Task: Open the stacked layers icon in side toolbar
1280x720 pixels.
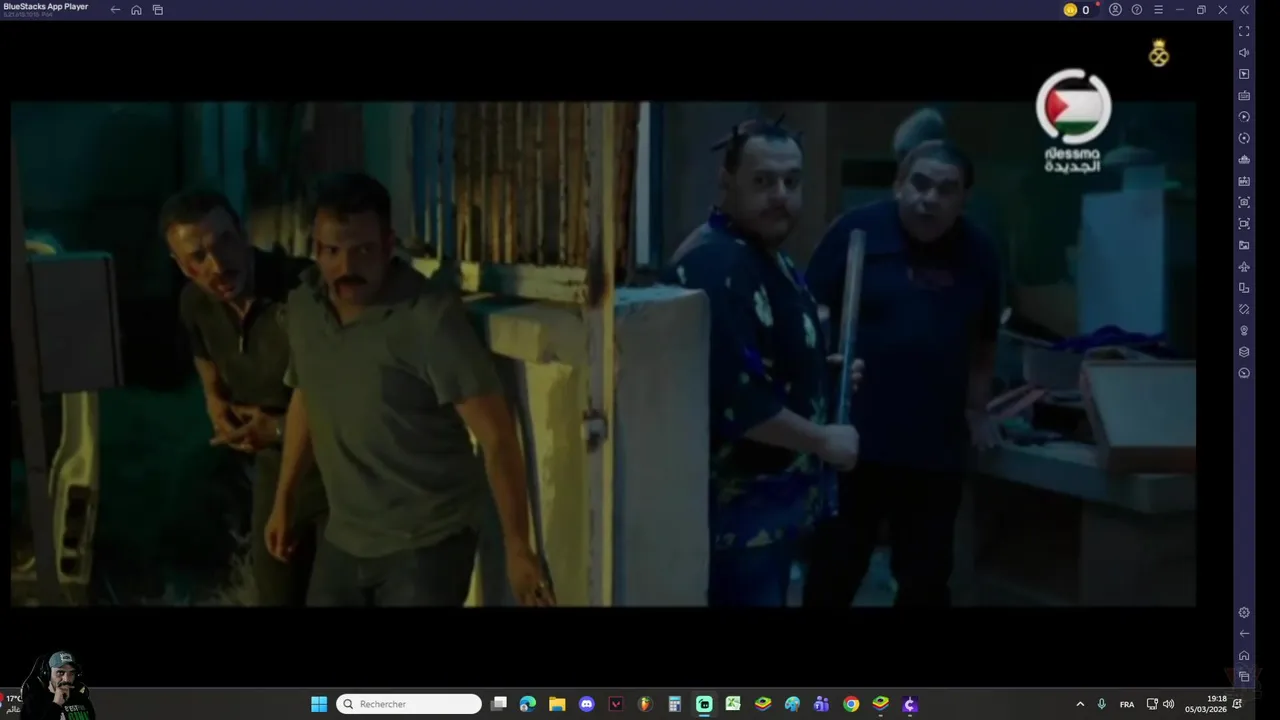Action: click(1244, 352)
